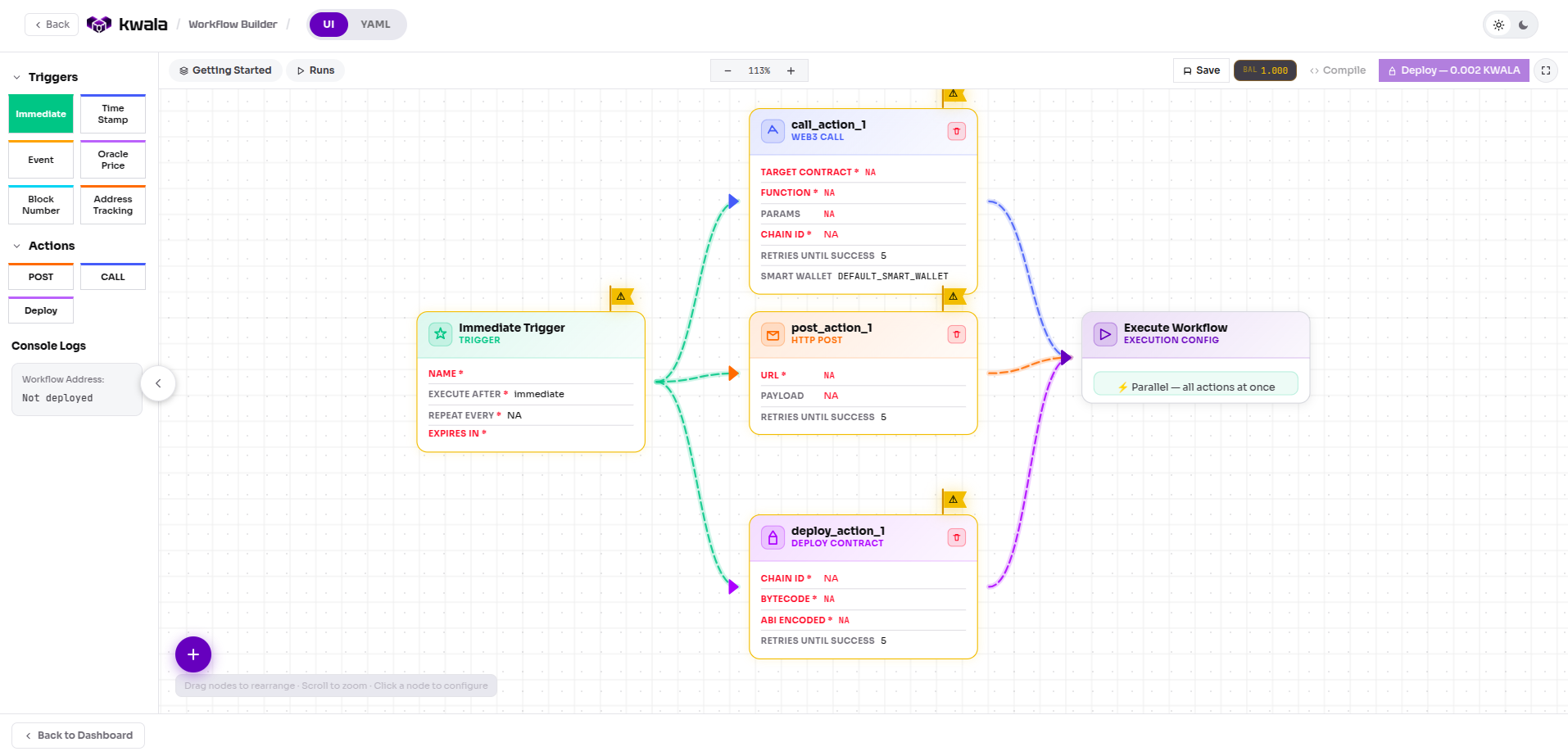The image size is (1568, 756).
Task: Return via Back to Dashboard
Action: coord(79,736)
